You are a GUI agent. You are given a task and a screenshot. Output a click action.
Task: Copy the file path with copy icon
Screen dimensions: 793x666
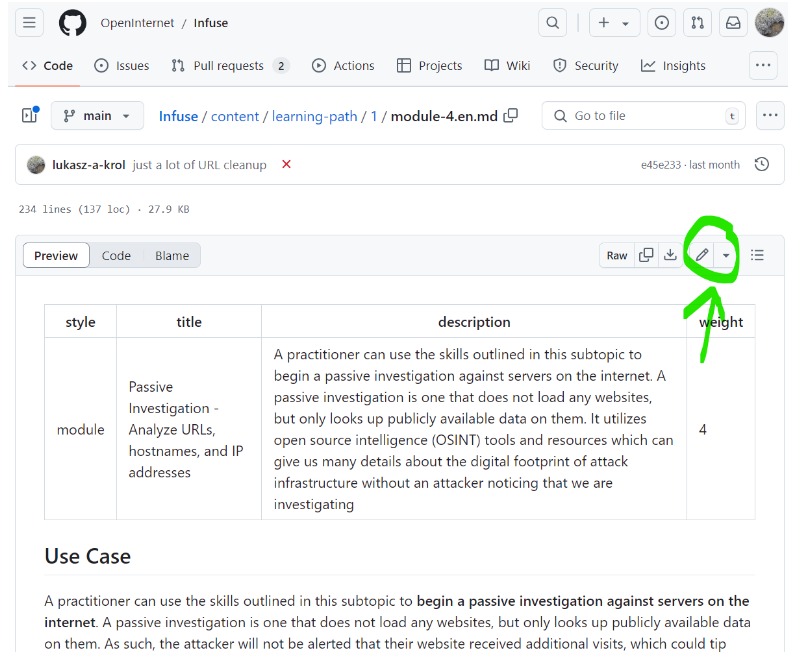coord(511,116)
